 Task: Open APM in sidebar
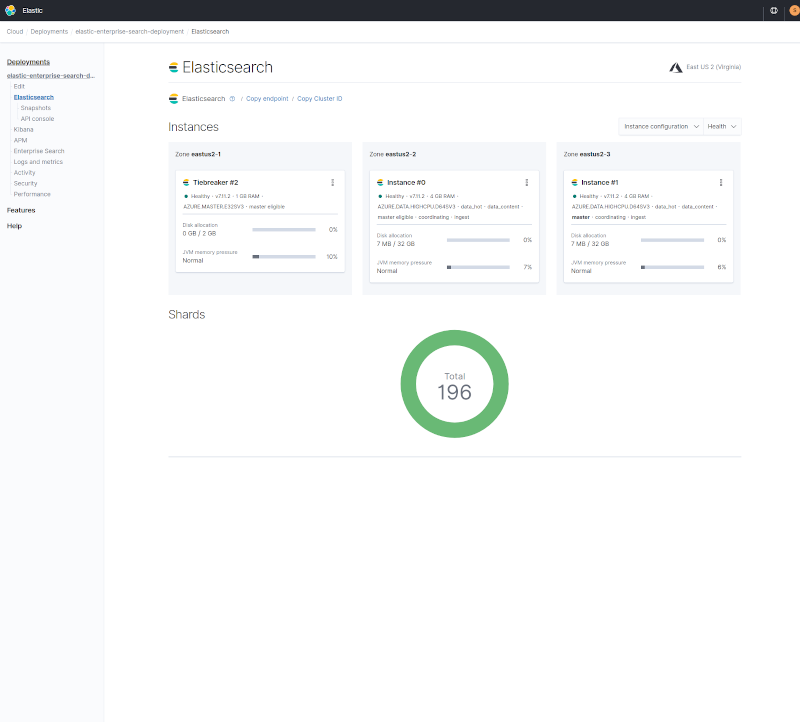pos(20,140)
